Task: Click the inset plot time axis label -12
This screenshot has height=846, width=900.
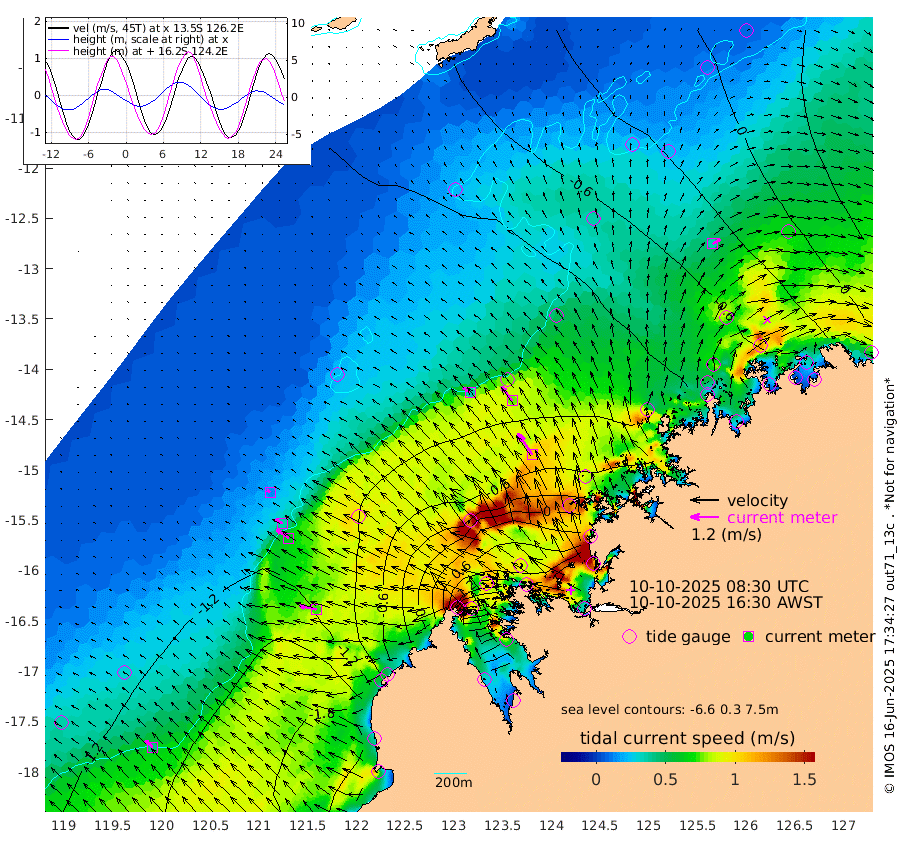Action: 51,154
